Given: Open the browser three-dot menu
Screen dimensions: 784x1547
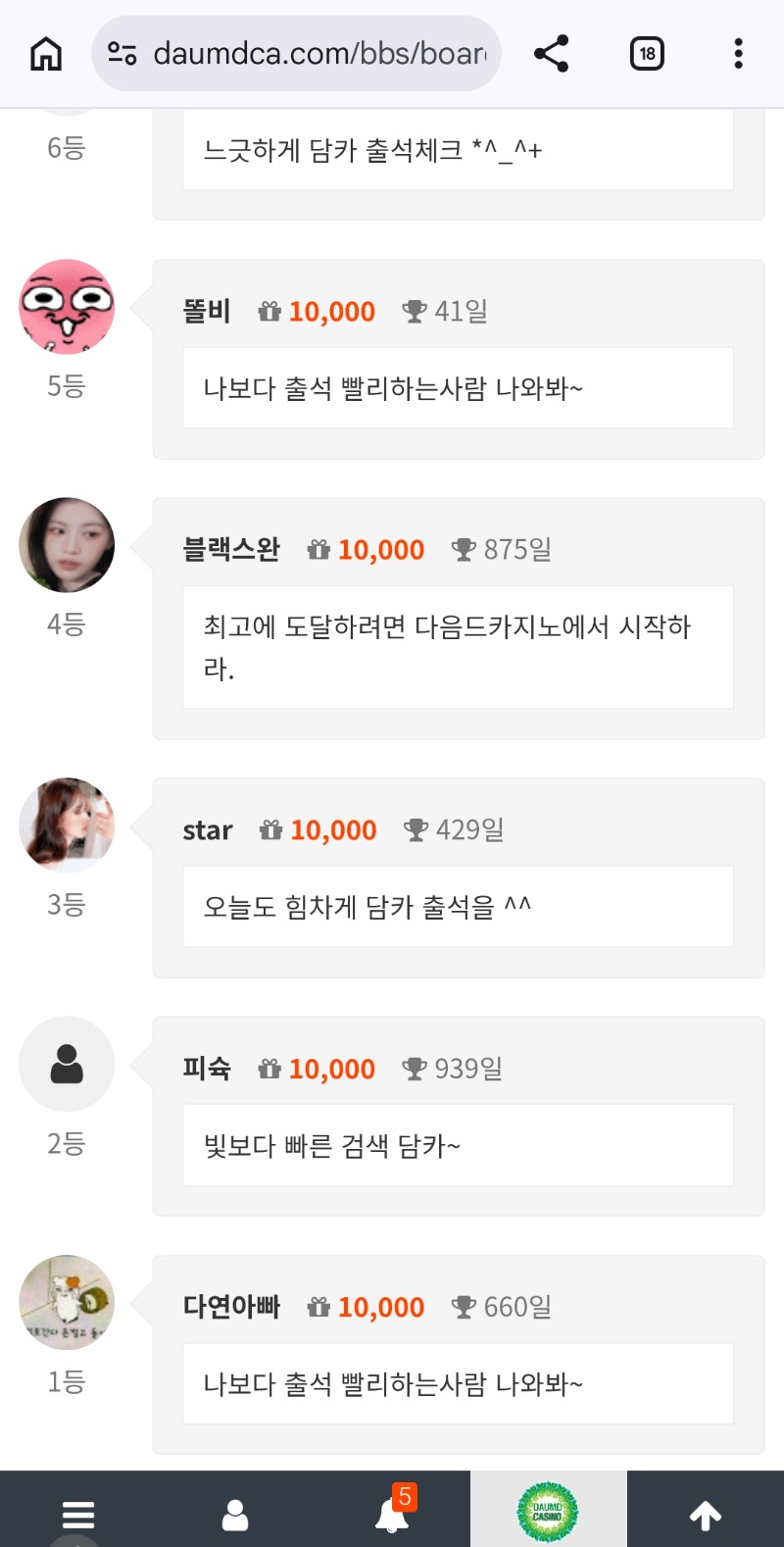Looking at the screenshot, I should coord(738,54).
